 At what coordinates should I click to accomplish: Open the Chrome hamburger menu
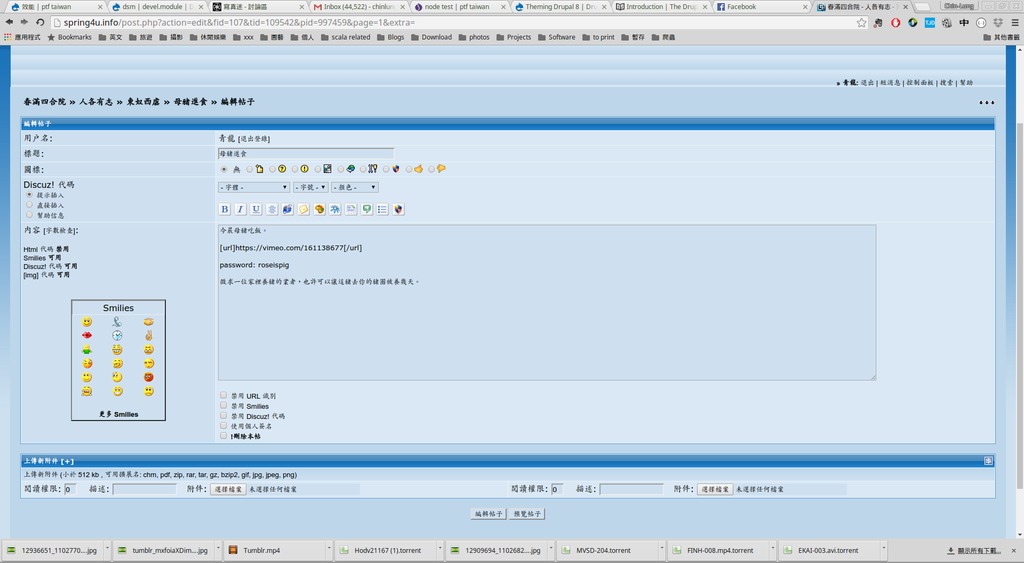coord(1013,22)
